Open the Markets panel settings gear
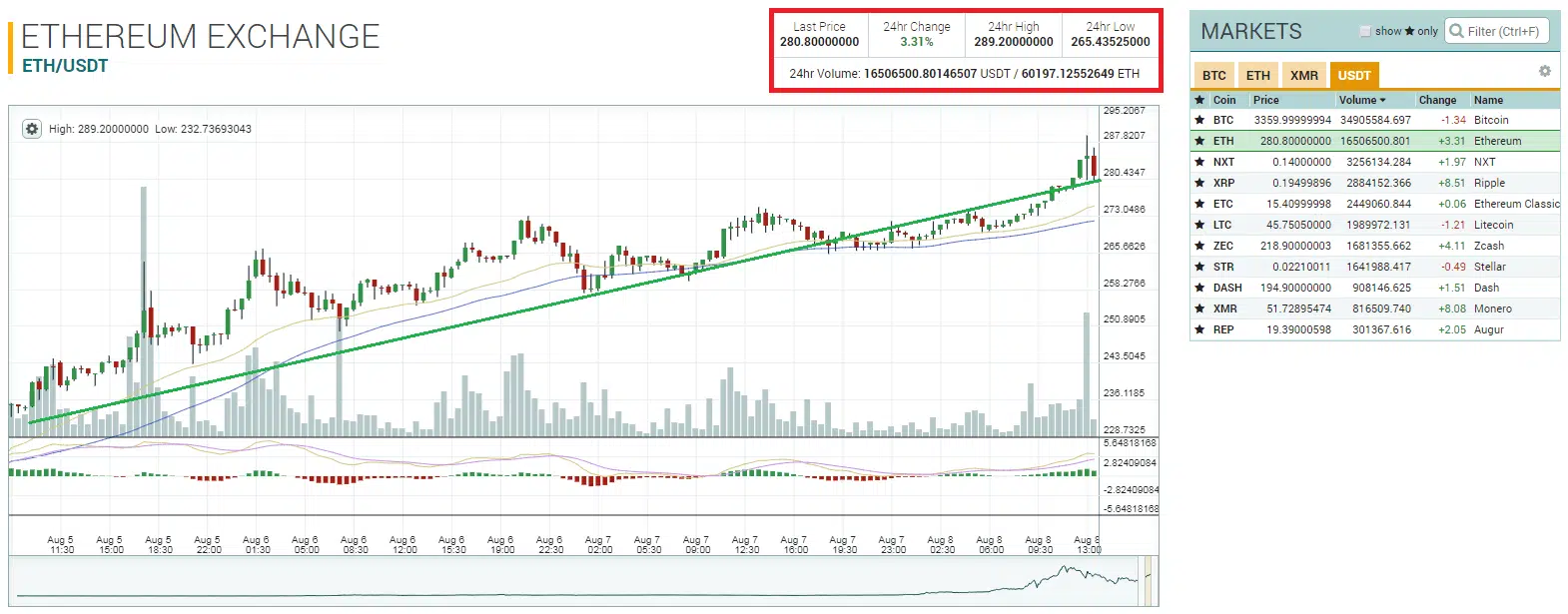This screenshot has width=1568, height=614. pyautogui.click(x=1545, y=71)
